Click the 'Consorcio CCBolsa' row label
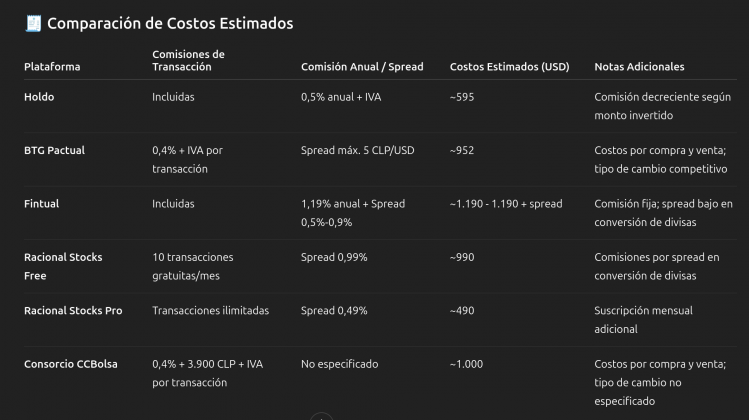 coord(71,364)
